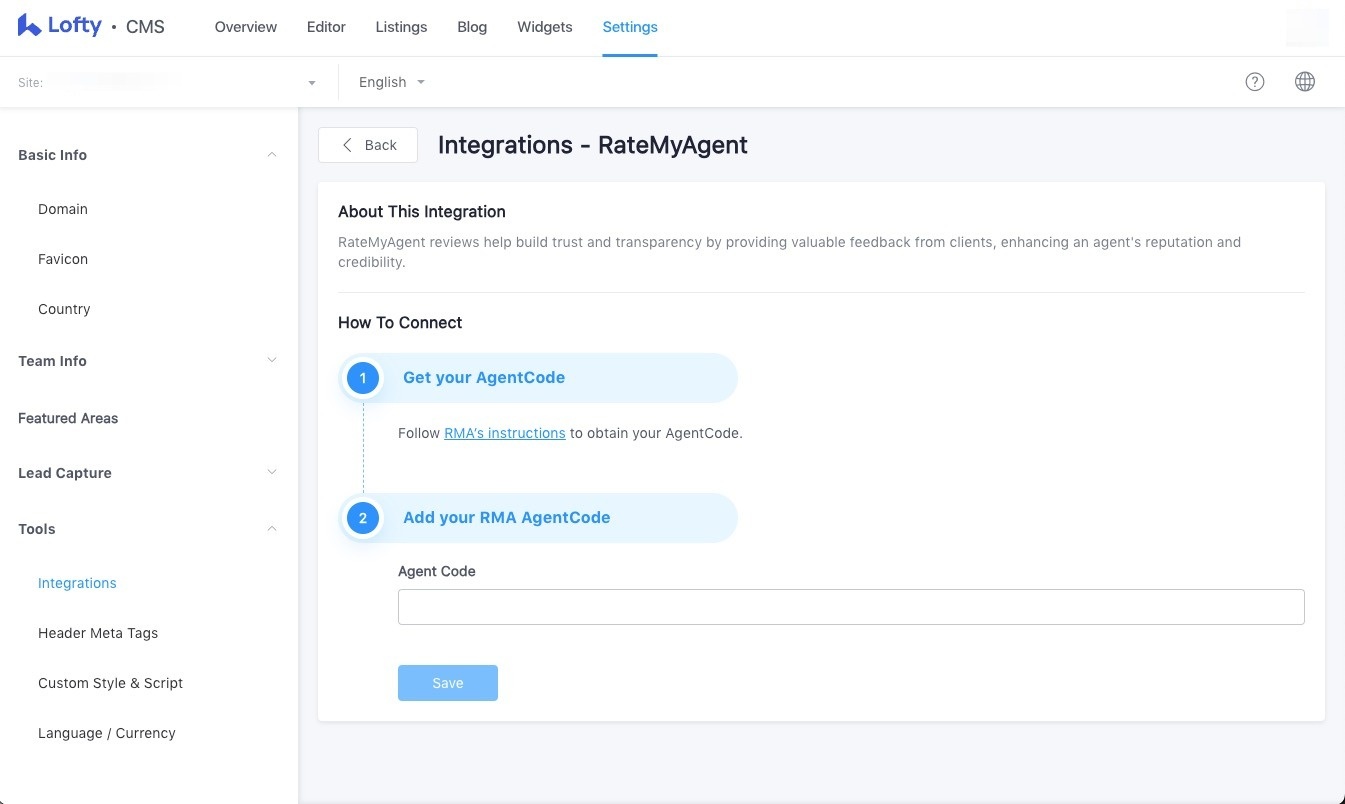Click the Save button
Screen dimensions: 1345x804
[448, 683]
